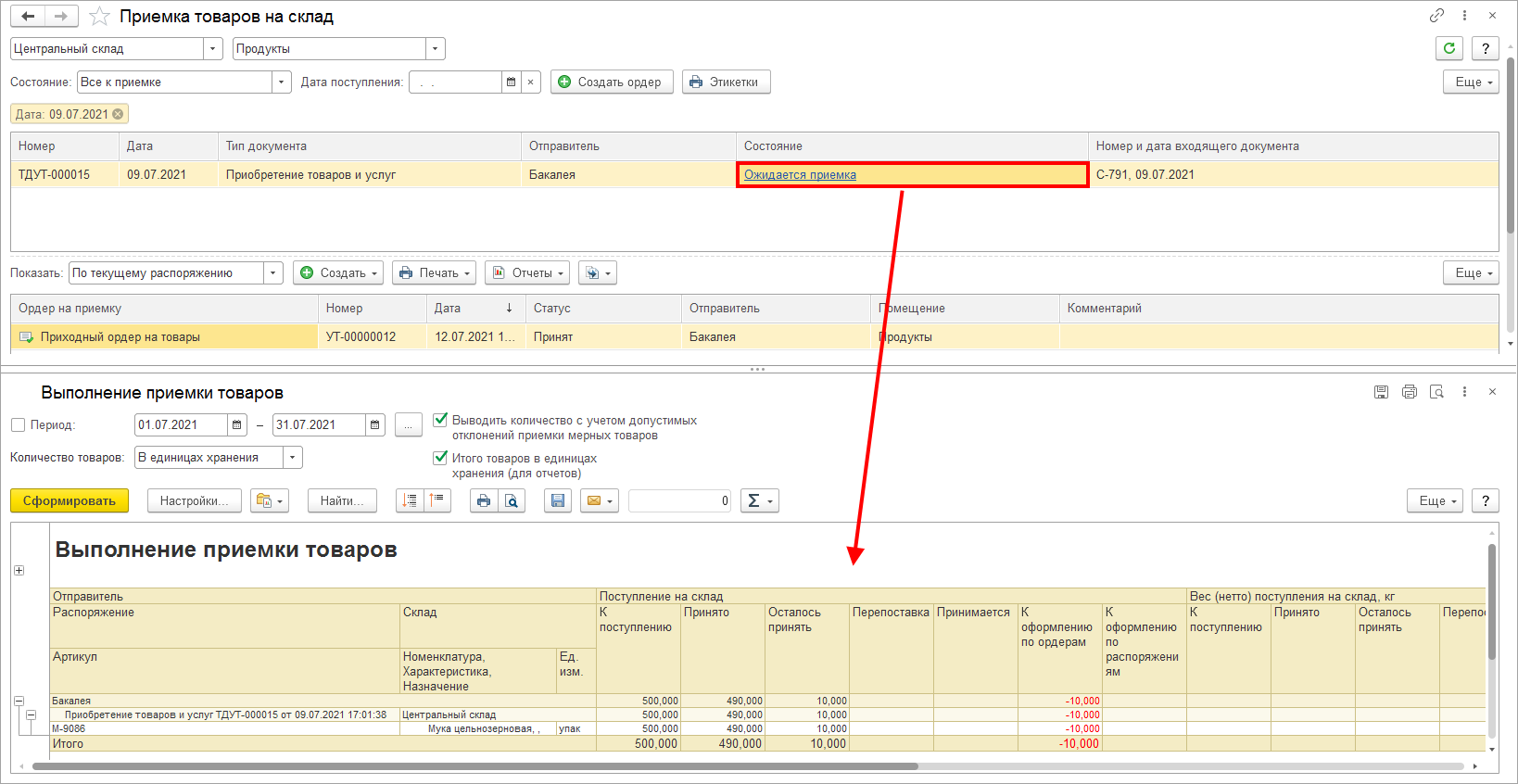This screenshot has height=784, width=1518.
Task: Collapse the Бакалея group in report
Action: [x=19, y=702]
